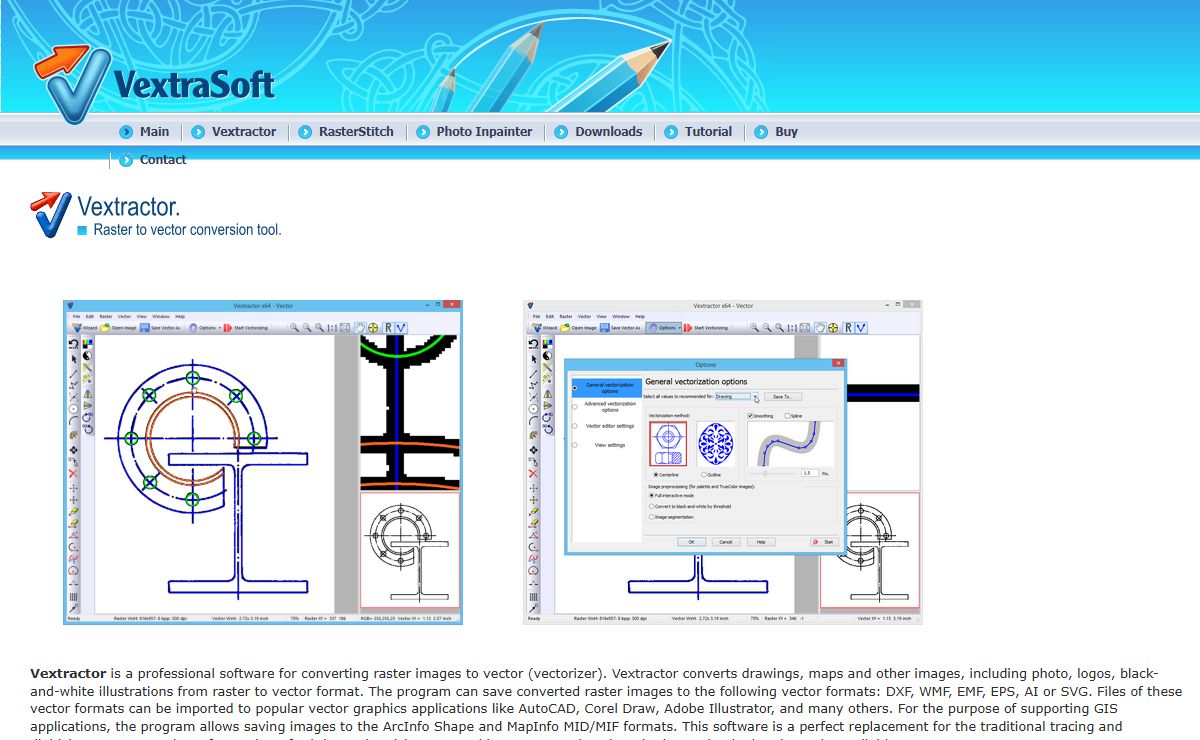The width and height of the screenshot is (1200, 740).
Task: Click the color palette icon in left screenshot
Action: 87,343
